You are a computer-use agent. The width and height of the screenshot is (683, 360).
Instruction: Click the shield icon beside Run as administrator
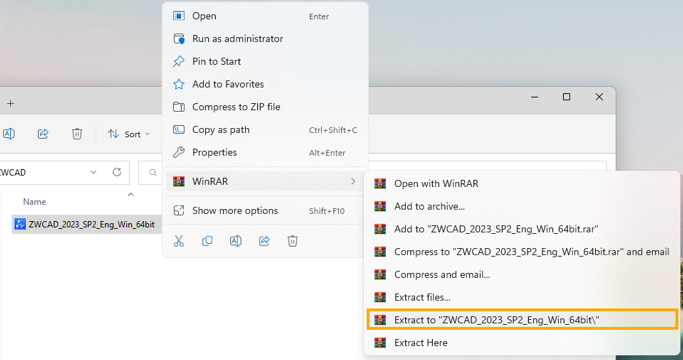click(x=179, y=39)
